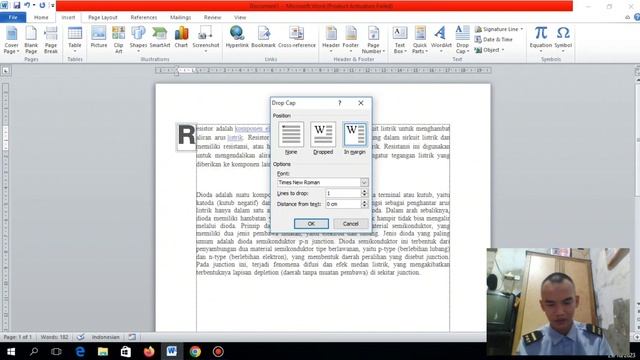This screenshot has width=640, height=360.
Task: Click the Distance from text field
Action: click(343, 204)
